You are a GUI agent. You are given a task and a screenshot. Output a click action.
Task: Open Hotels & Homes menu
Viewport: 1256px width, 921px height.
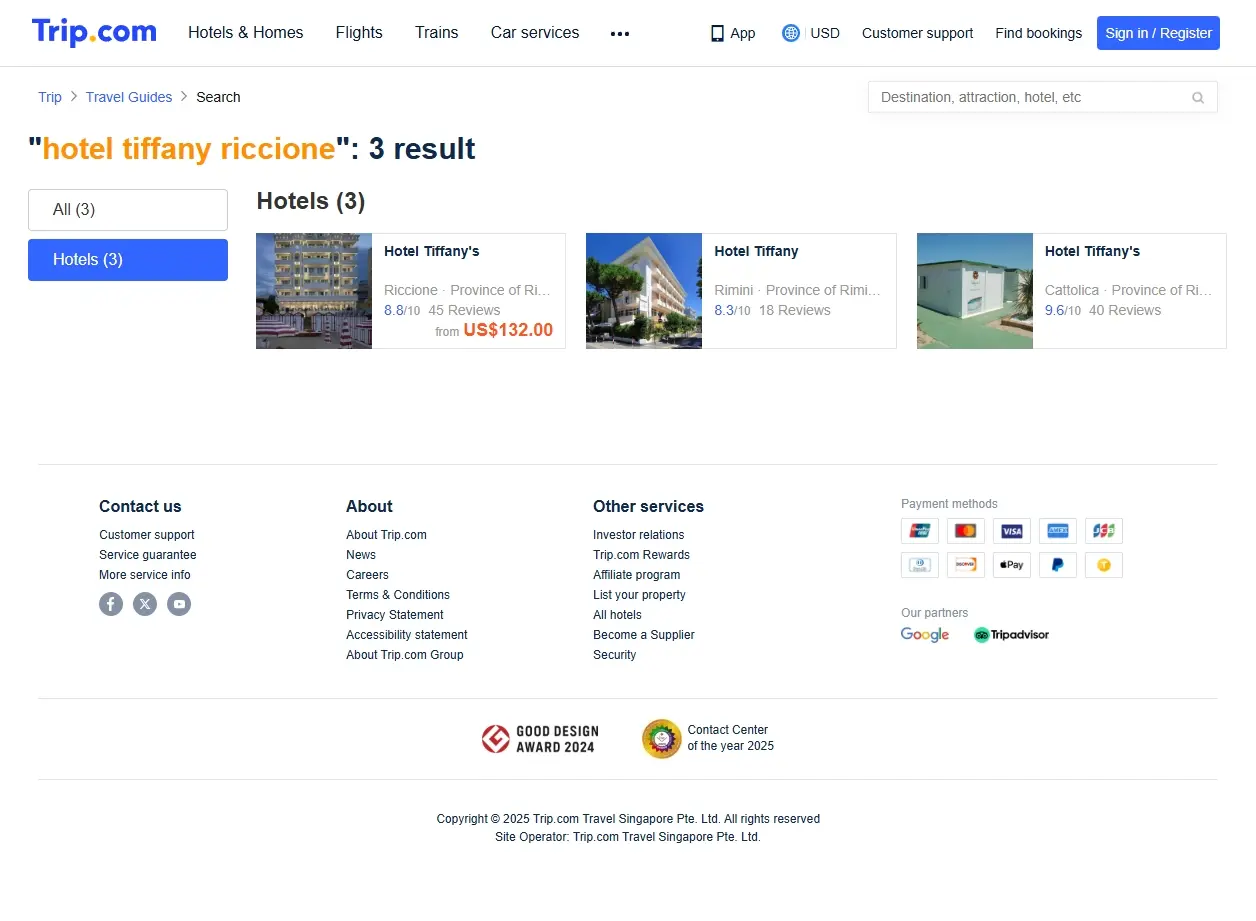[246, 33]
